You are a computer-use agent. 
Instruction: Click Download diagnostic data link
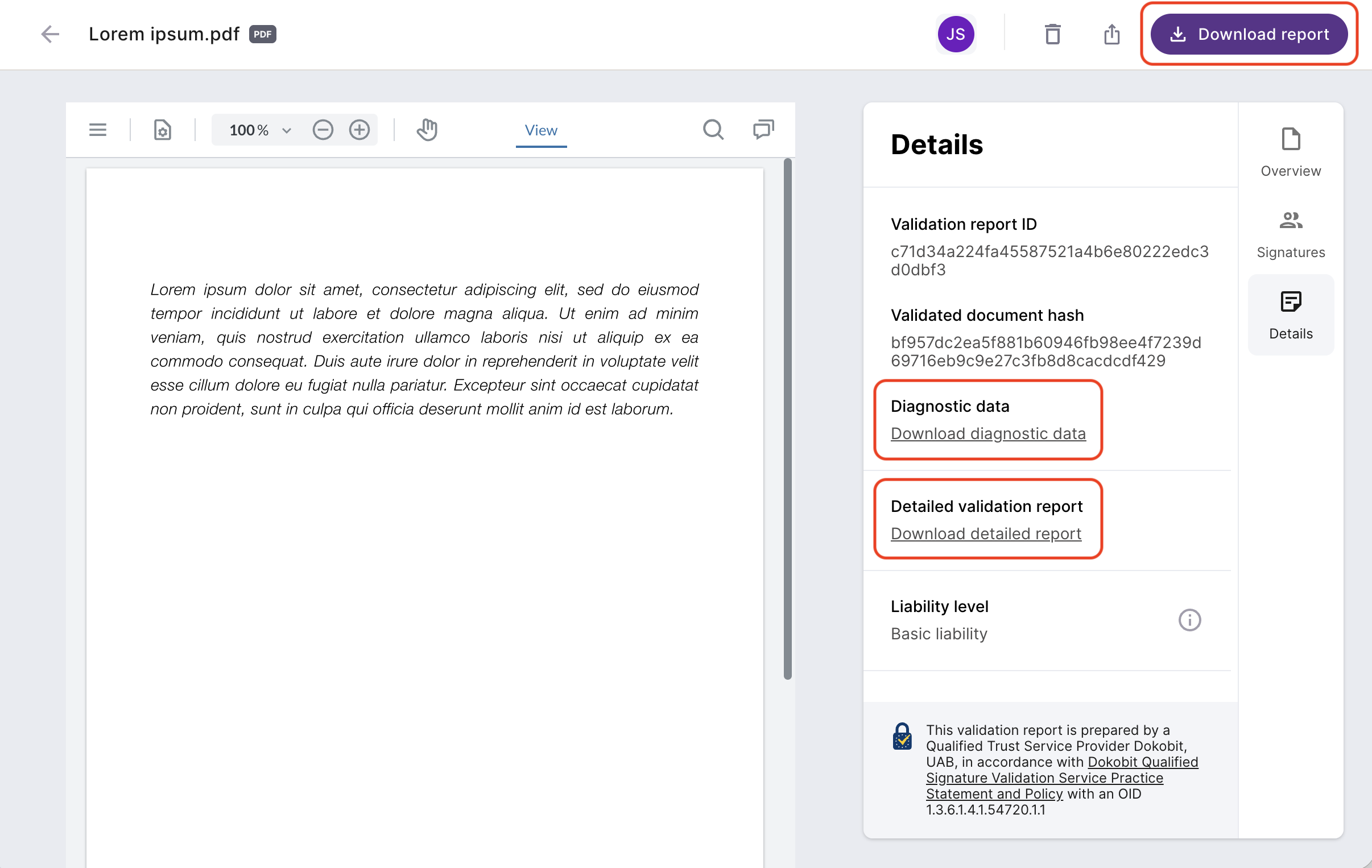(988, 433)
